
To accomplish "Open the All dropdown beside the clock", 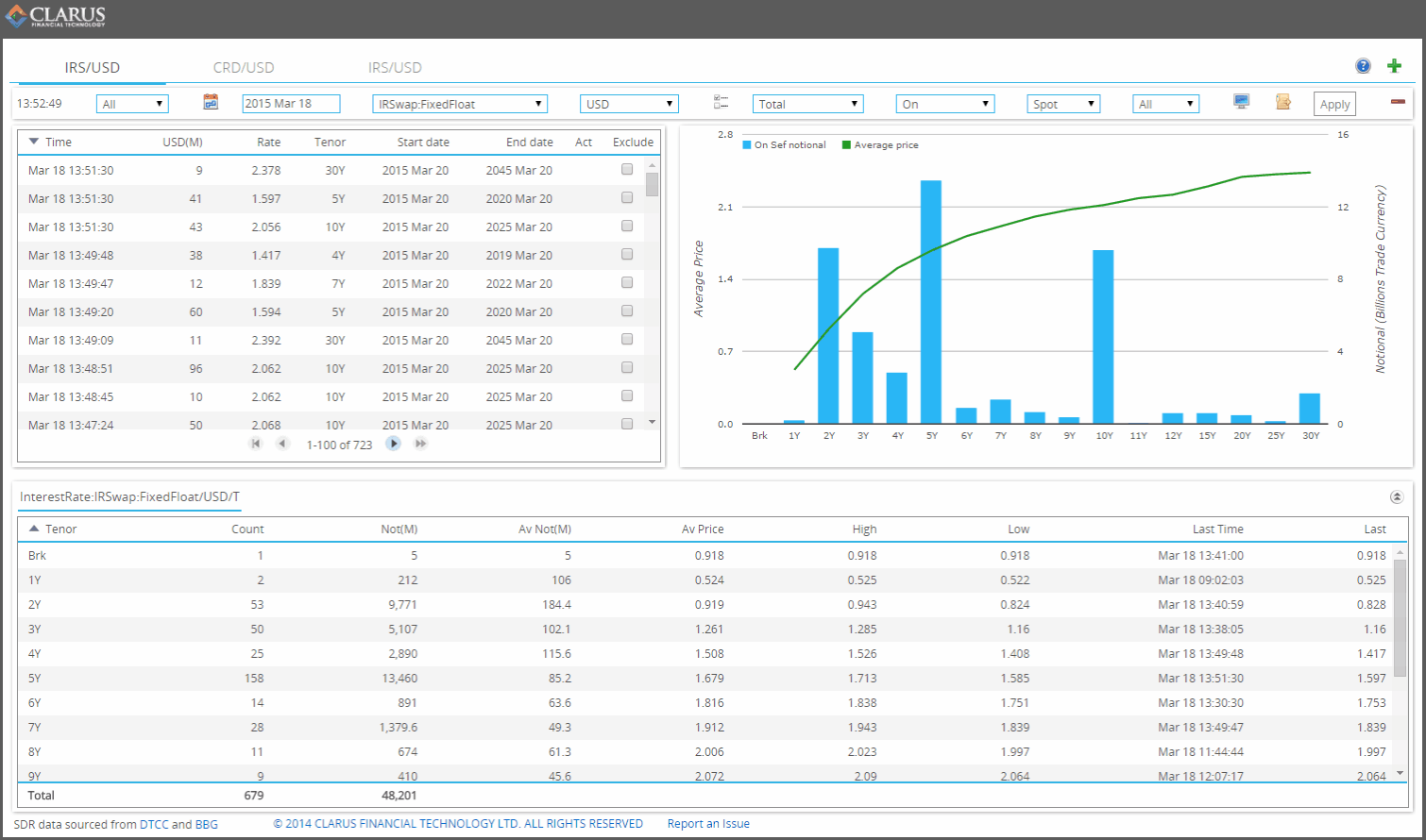I will pyautogui.click(x=132, y=104).
